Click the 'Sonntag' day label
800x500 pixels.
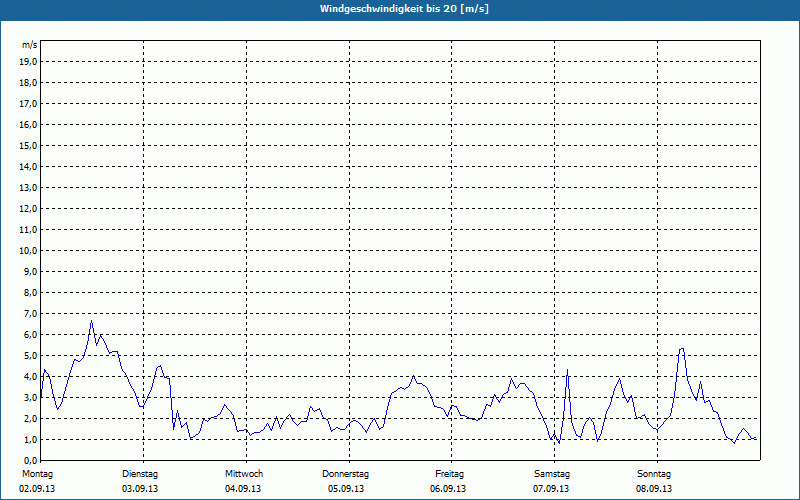pos(654,474)
